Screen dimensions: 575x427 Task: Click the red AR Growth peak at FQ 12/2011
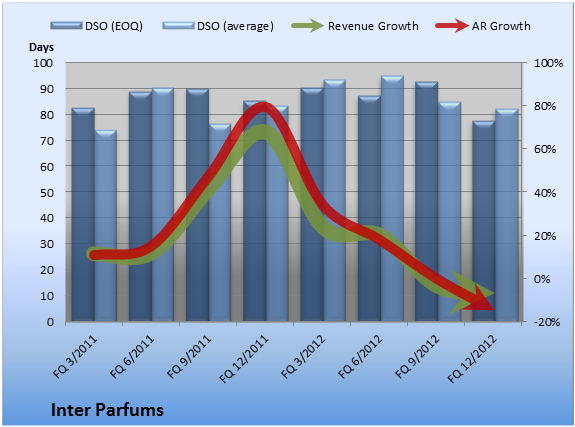(263, 108)
